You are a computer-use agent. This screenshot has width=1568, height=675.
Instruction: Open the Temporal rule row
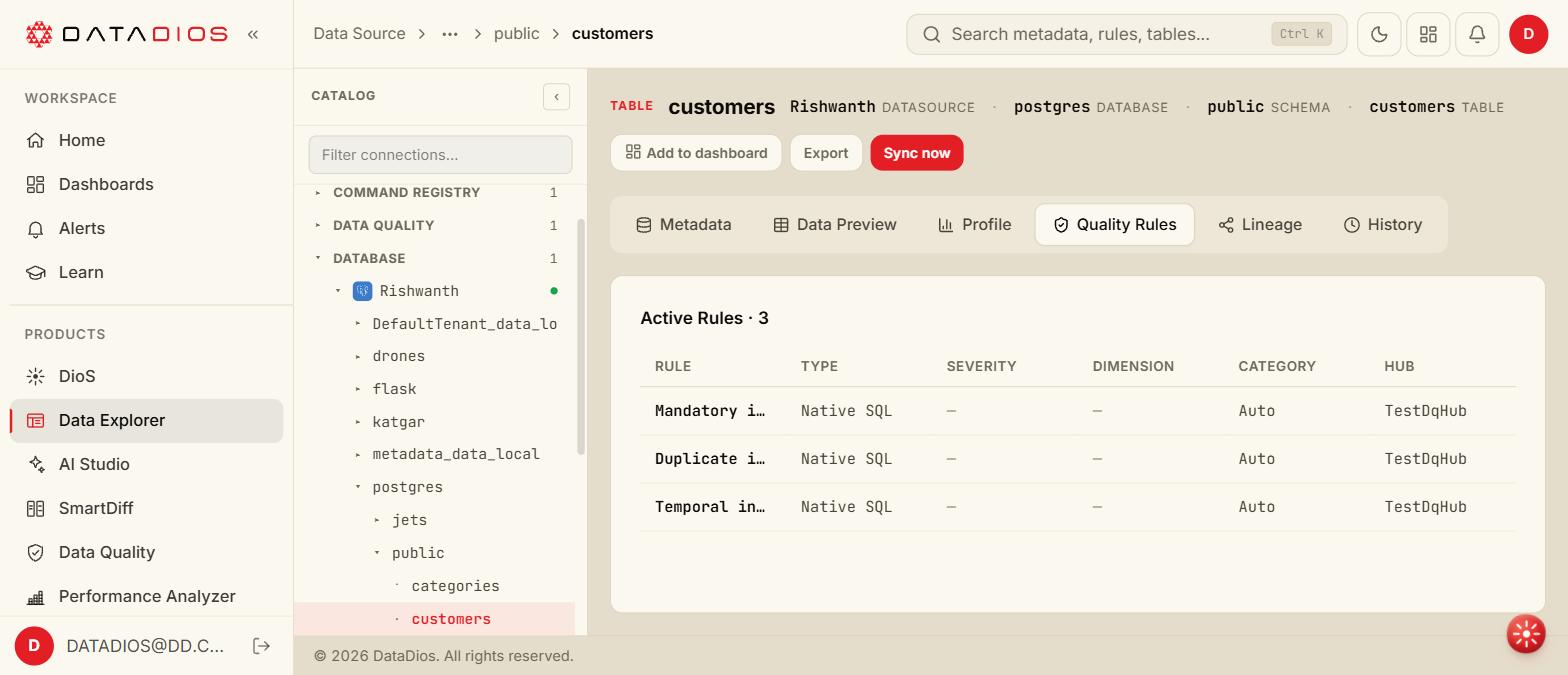1078,507
